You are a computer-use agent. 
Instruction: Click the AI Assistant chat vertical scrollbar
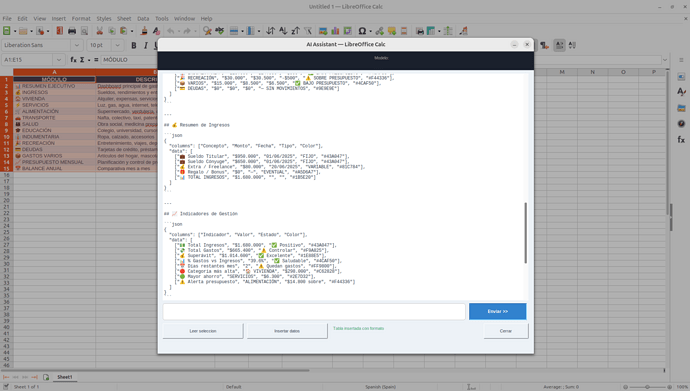pos(525,233)
